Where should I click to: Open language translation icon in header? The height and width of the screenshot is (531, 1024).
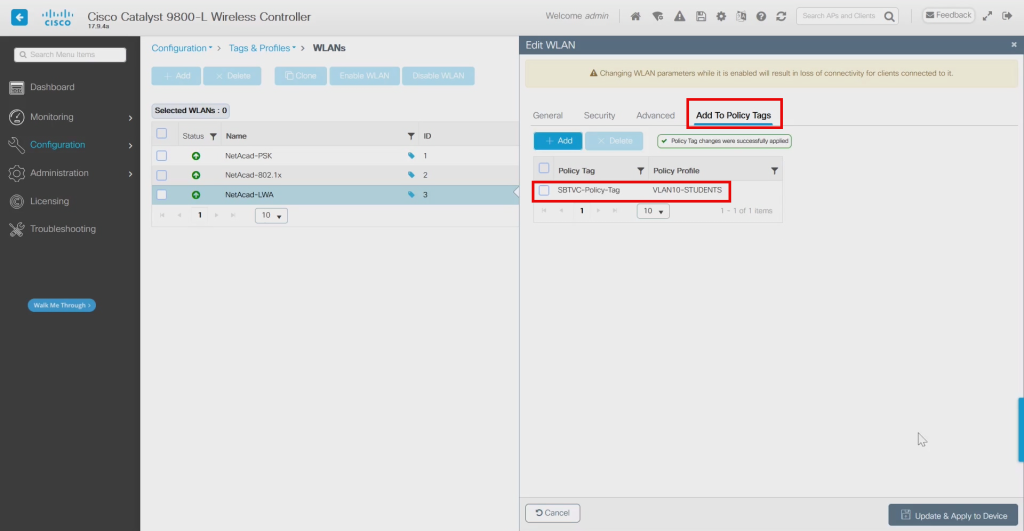tap(741, 16)
